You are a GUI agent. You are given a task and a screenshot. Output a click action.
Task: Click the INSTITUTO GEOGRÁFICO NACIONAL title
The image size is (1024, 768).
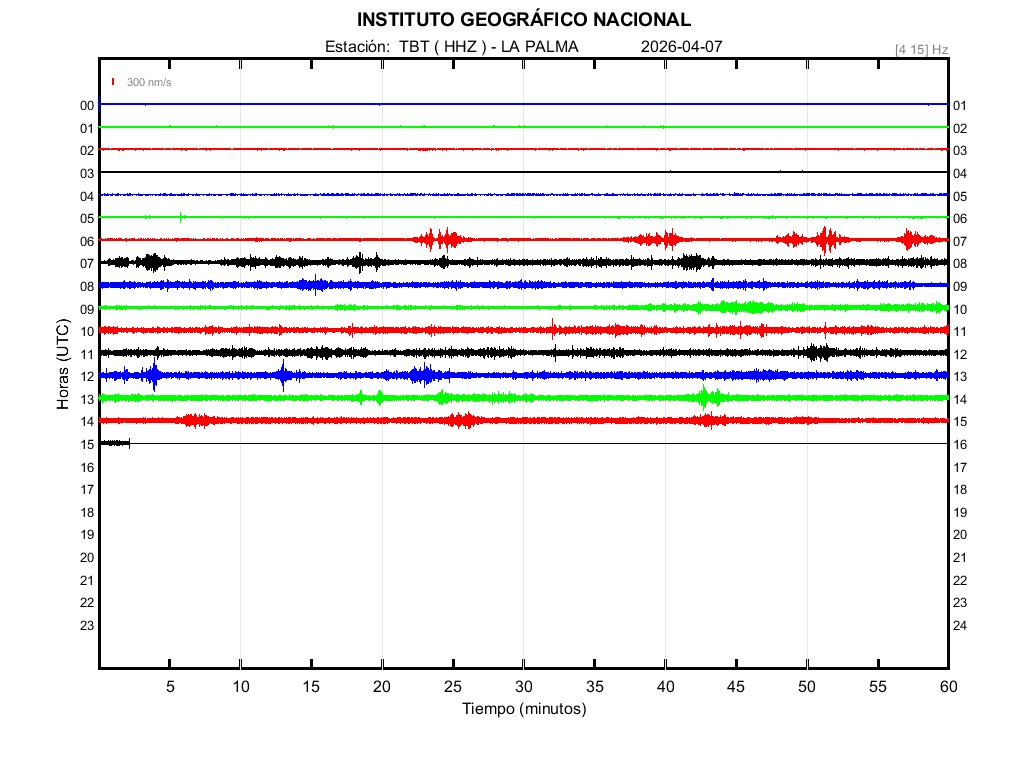pos(523,20)
